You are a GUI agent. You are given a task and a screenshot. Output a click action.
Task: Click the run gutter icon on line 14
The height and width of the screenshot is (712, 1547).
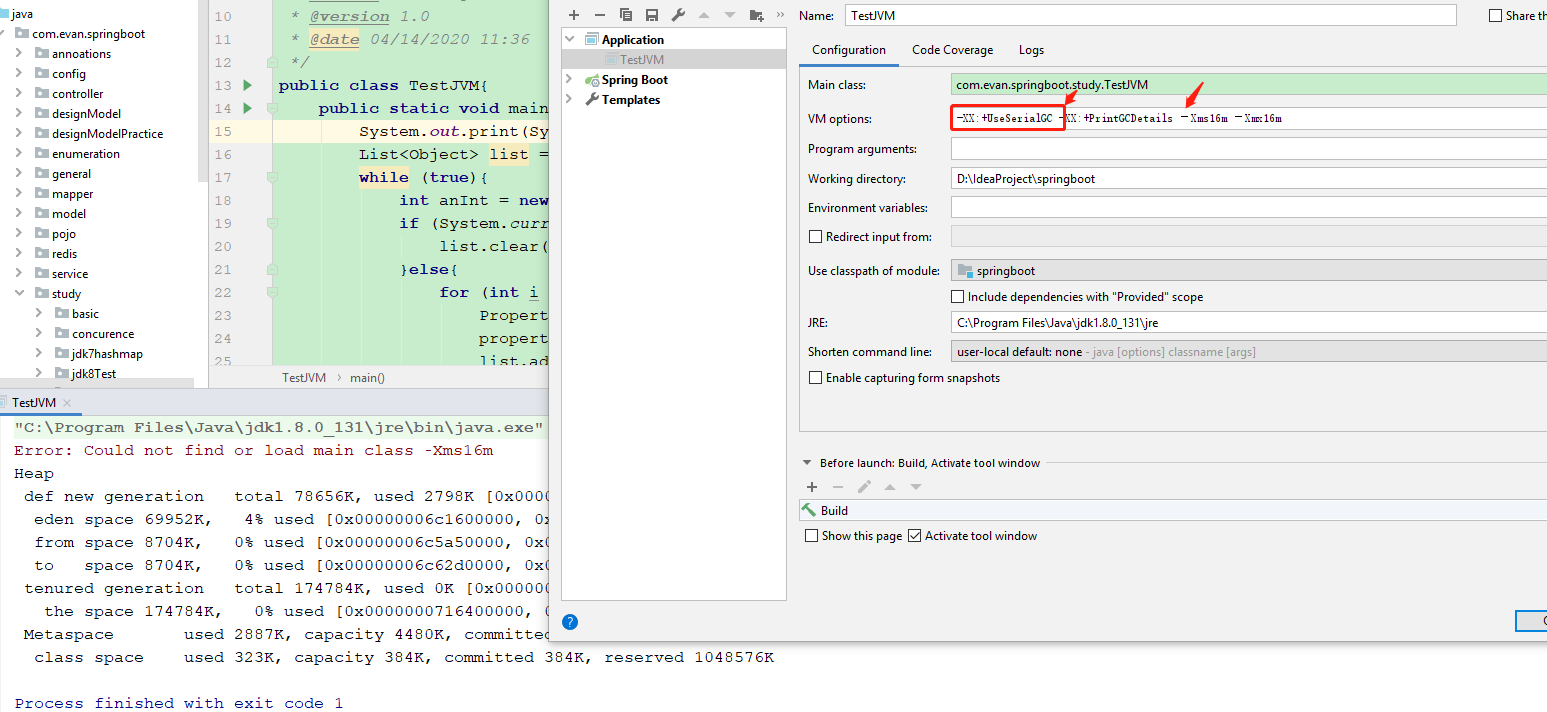(x=247, y=108)
